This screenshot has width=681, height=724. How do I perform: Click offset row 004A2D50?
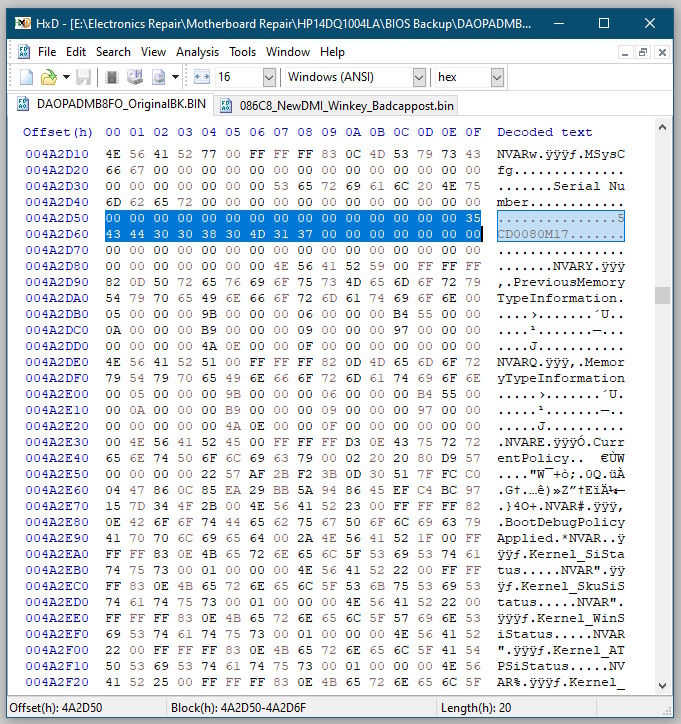pyautogui.click(x=57, y=218)
